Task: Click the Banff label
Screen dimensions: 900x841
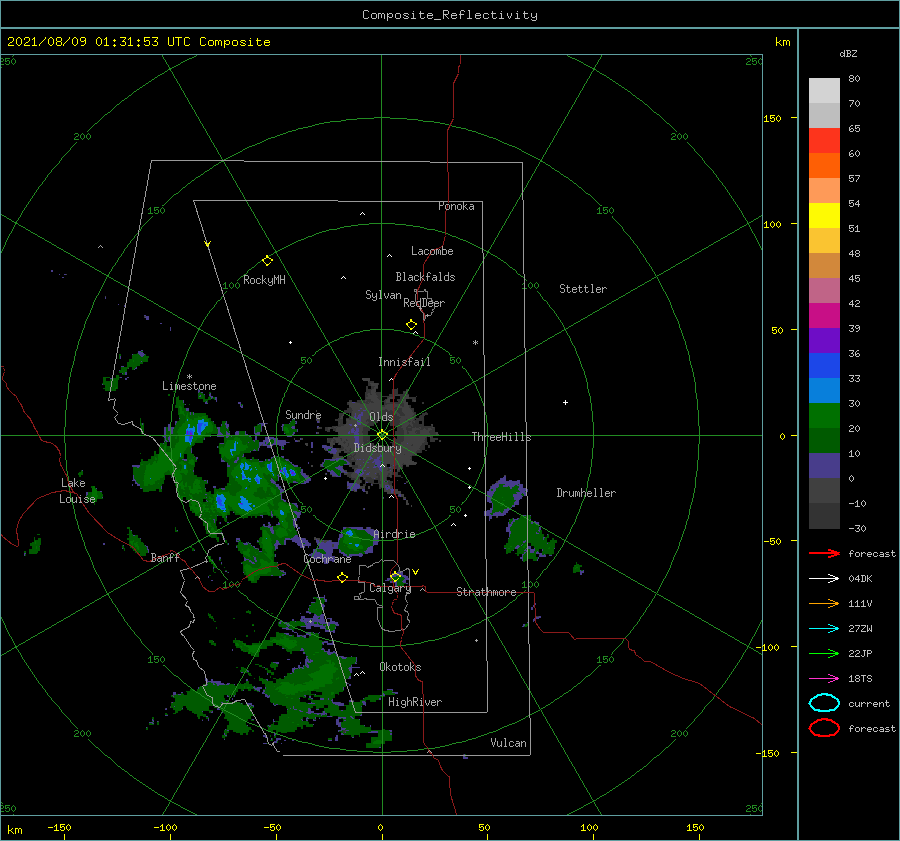Action: tap(165, 557)
